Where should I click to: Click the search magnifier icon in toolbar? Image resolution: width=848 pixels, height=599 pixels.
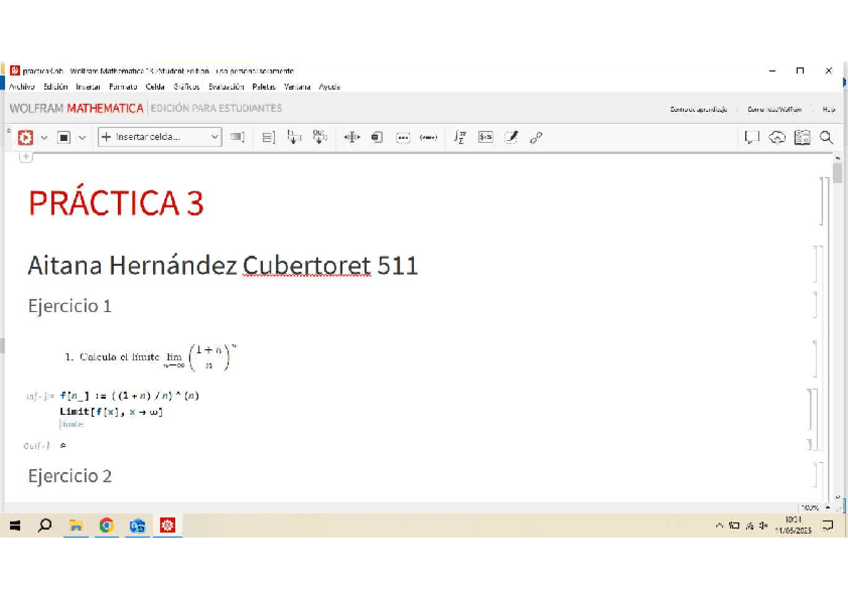[826, 137]
